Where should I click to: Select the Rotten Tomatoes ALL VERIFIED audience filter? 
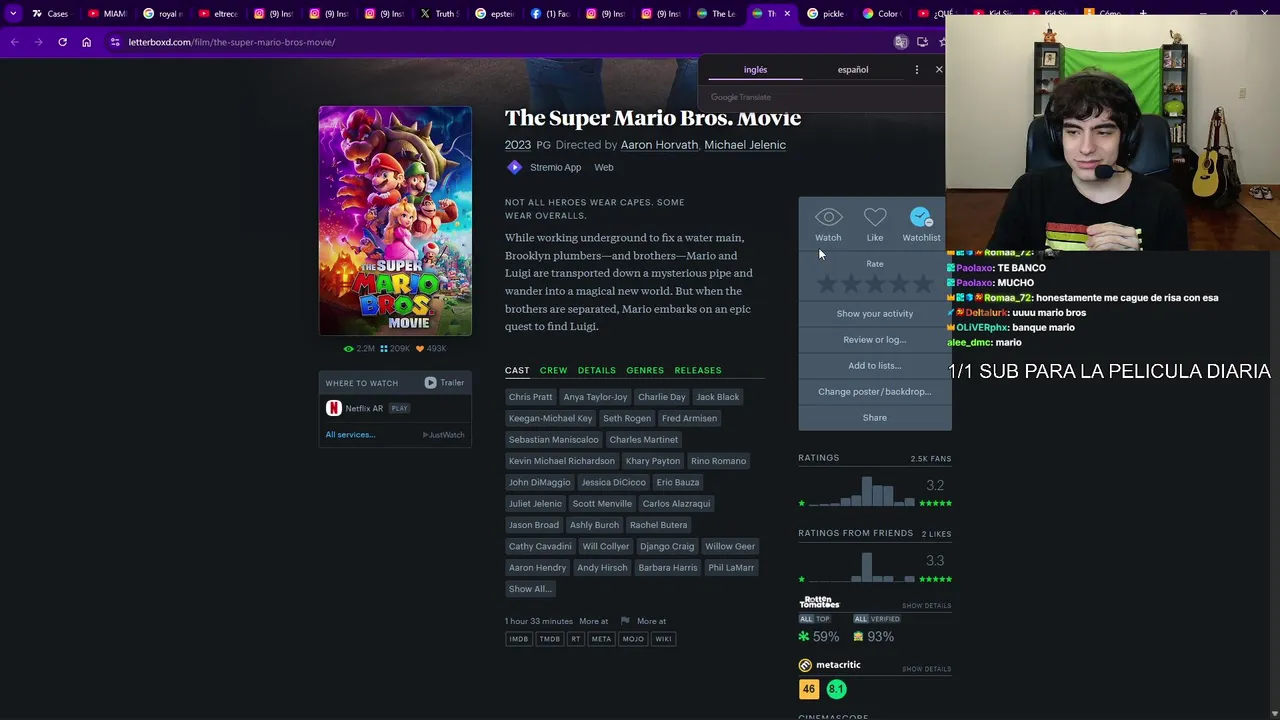pos(876,619)
